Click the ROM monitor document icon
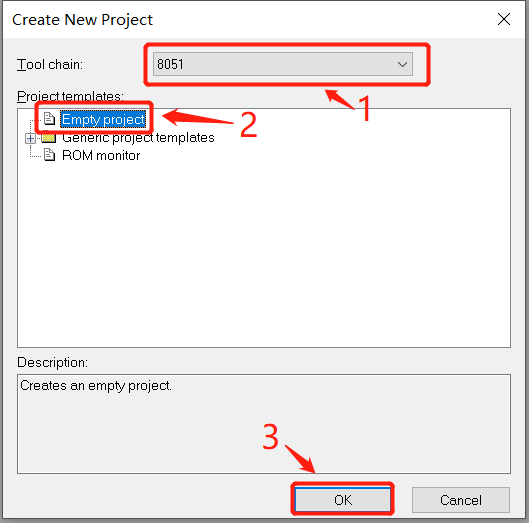The width and height of the screenshot is (529, 523). tap(50, 155)
